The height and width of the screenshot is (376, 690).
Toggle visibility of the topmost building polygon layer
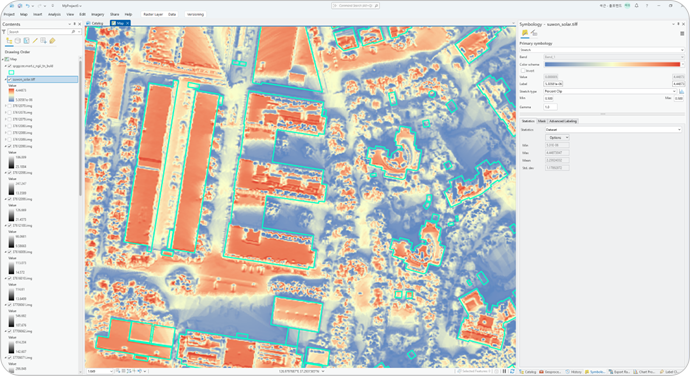10,66
